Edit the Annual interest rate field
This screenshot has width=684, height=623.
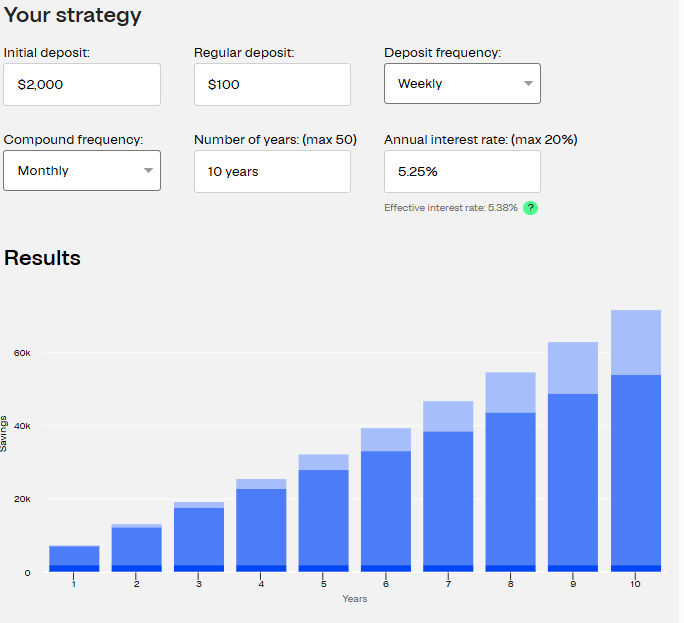[462, 172]
